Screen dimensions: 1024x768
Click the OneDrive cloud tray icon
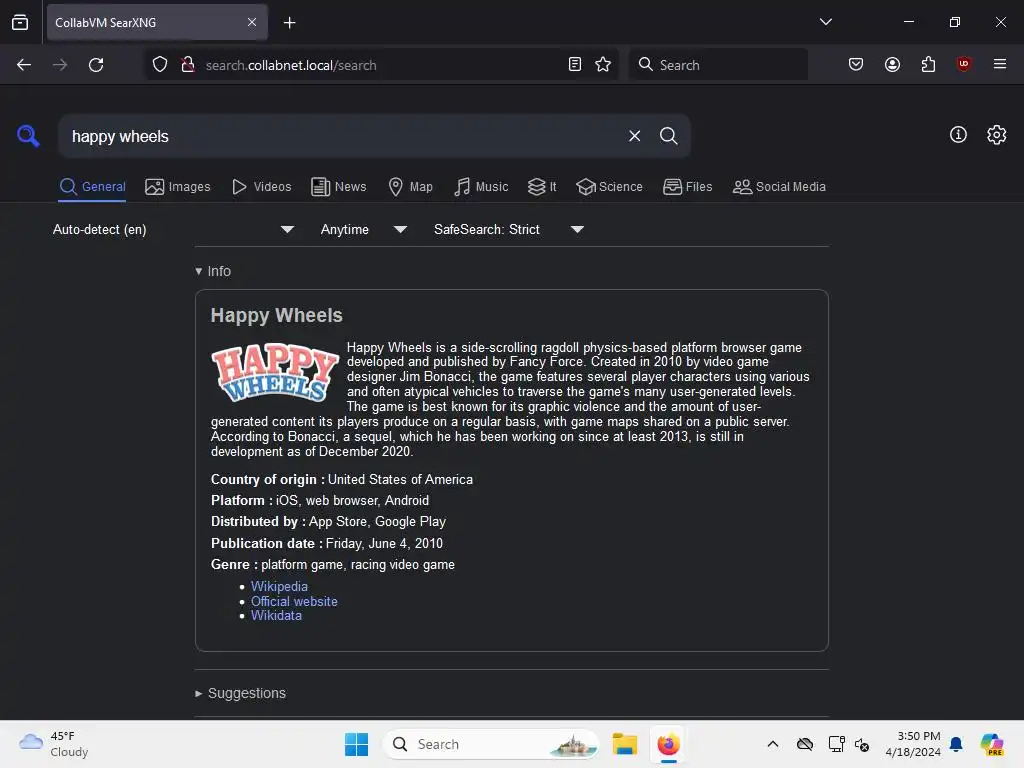[x=805, y=744]
